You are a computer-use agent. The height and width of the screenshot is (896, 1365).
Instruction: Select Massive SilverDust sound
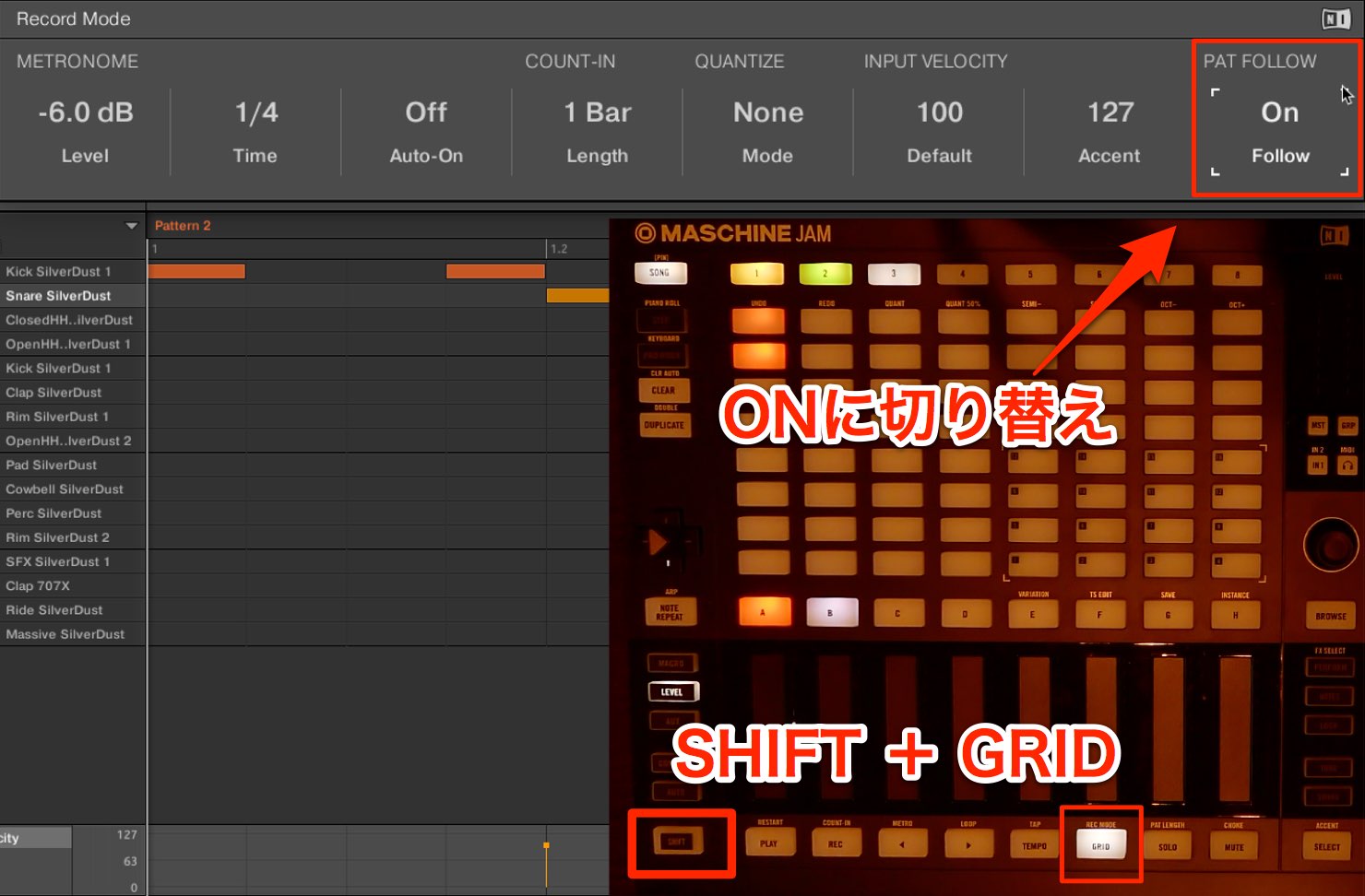click(x=73, y=634)
